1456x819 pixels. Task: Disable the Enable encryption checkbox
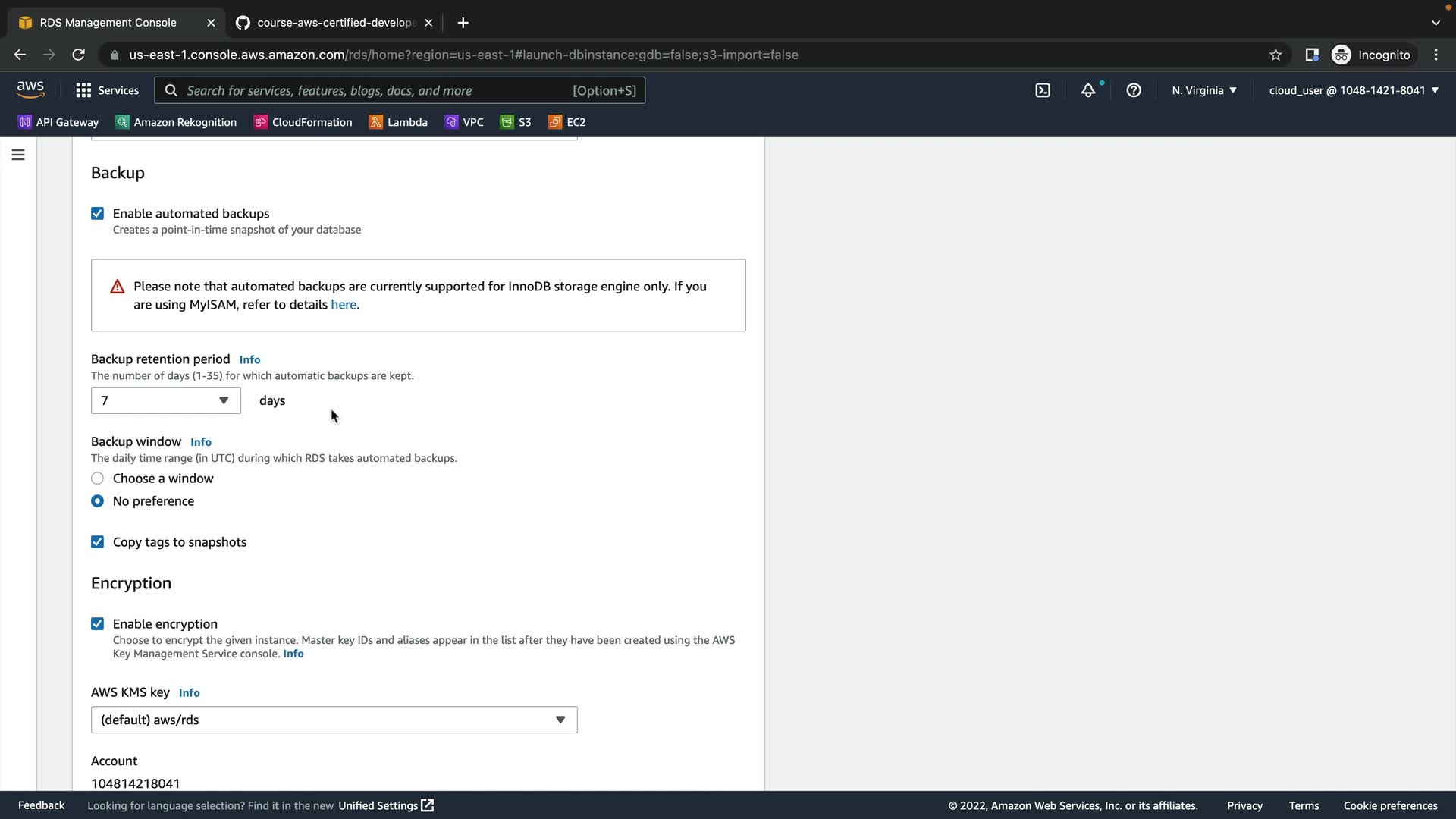97,624
